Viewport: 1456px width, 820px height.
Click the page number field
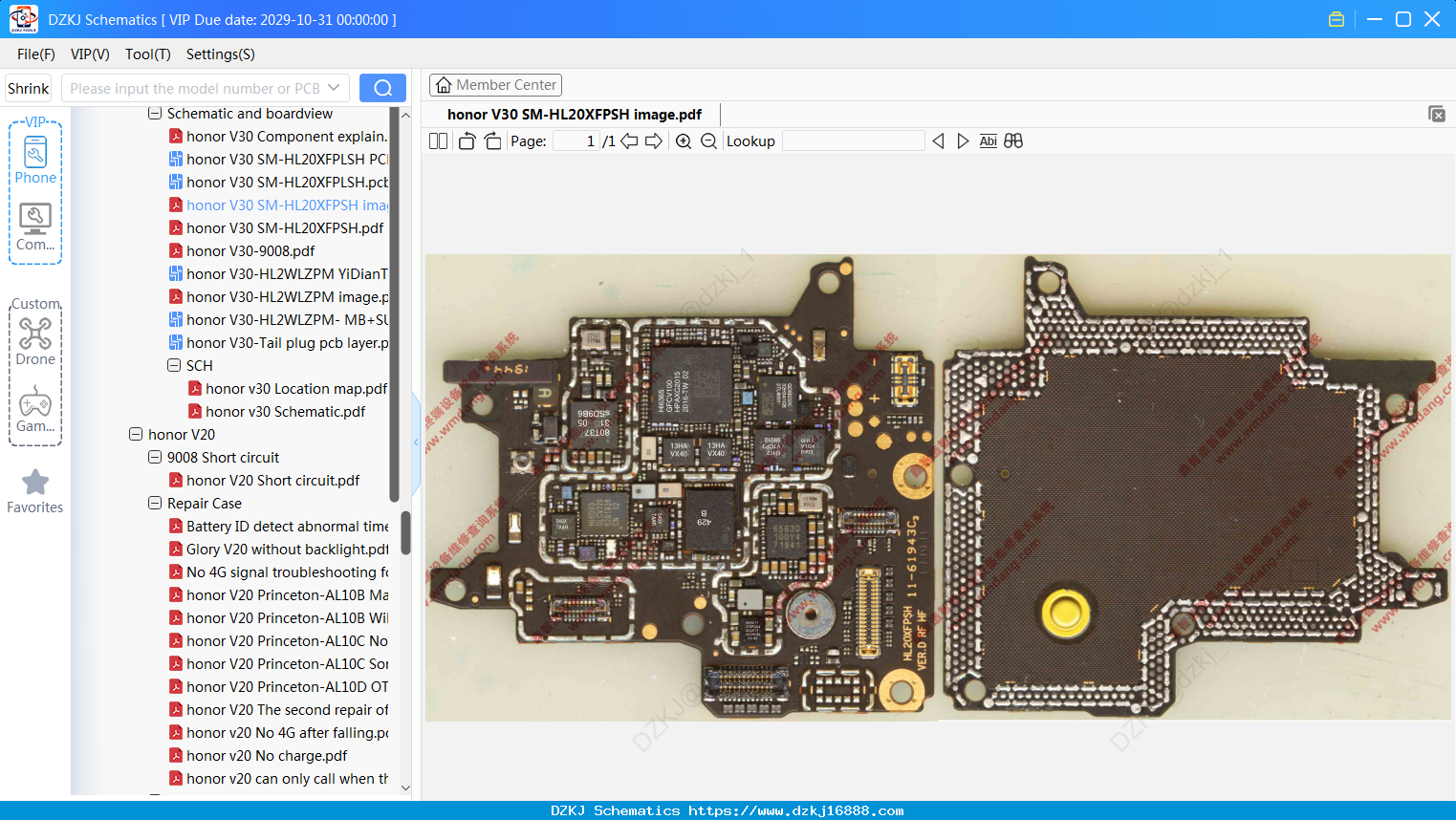pos(576,141)
